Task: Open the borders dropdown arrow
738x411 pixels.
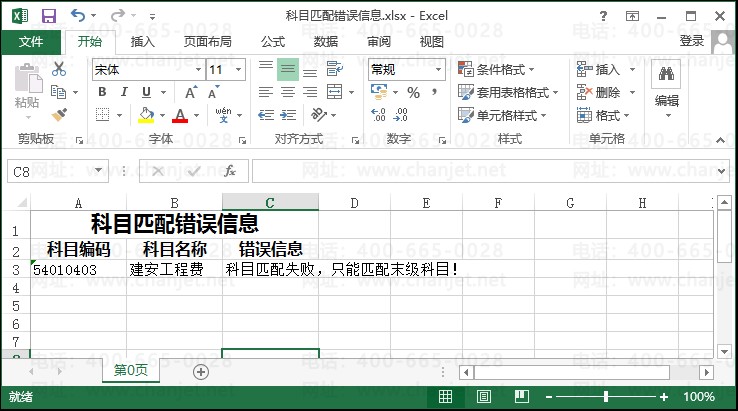Action: (x=119, y=115)
